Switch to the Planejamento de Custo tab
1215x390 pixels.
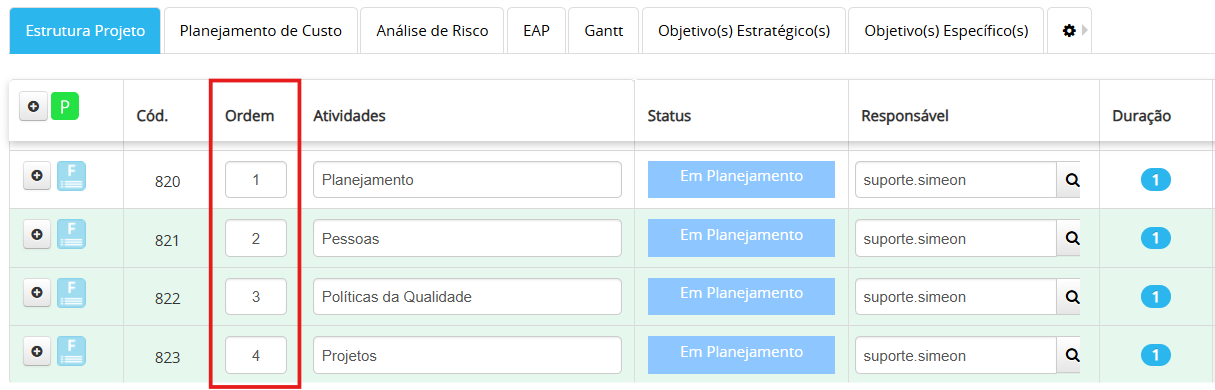261,31
